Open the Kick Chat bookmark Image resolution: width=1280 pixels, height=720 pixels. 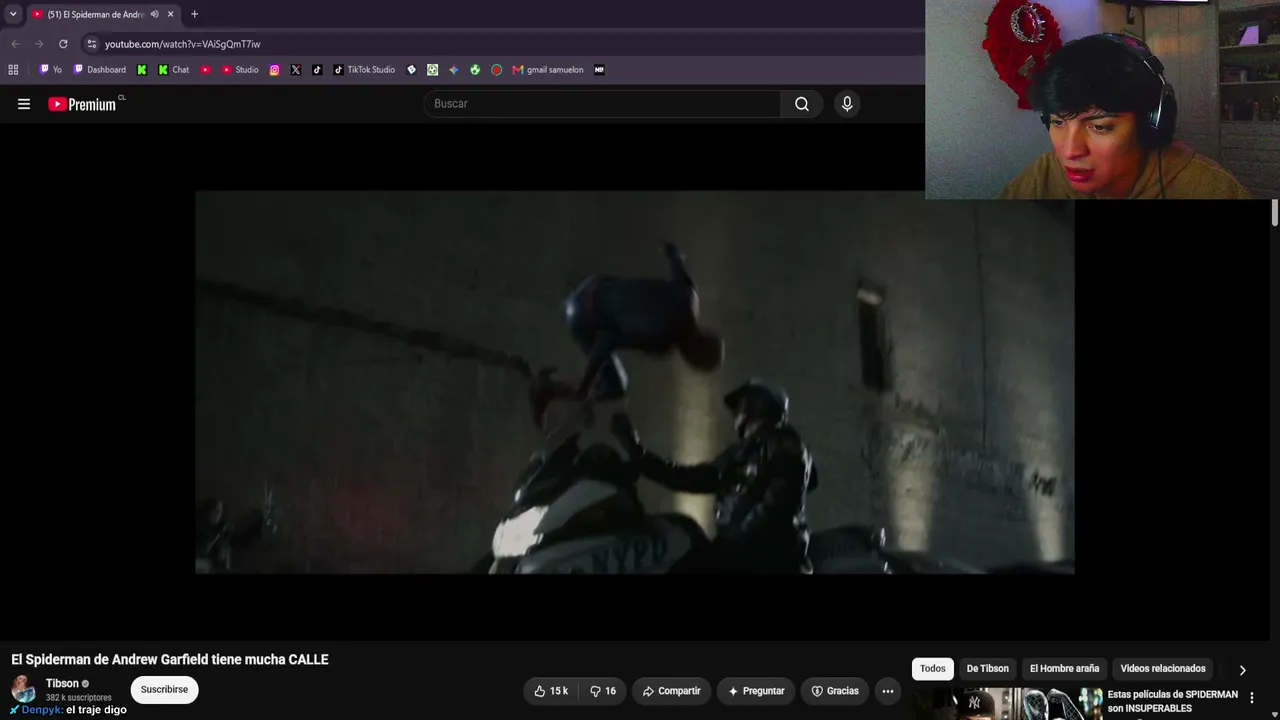(x=174, y=70)
